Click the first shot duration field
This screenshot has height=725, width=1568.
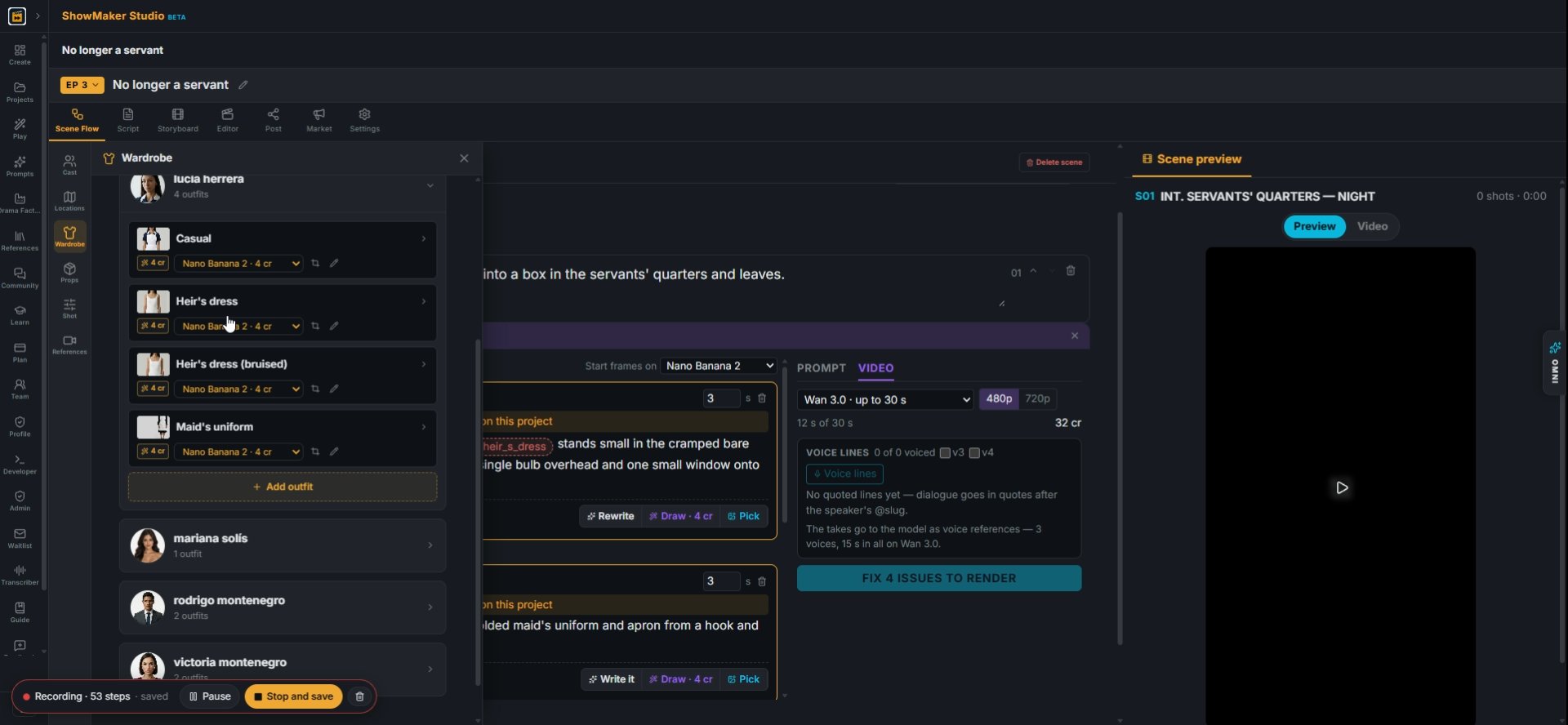click(721, 398)
